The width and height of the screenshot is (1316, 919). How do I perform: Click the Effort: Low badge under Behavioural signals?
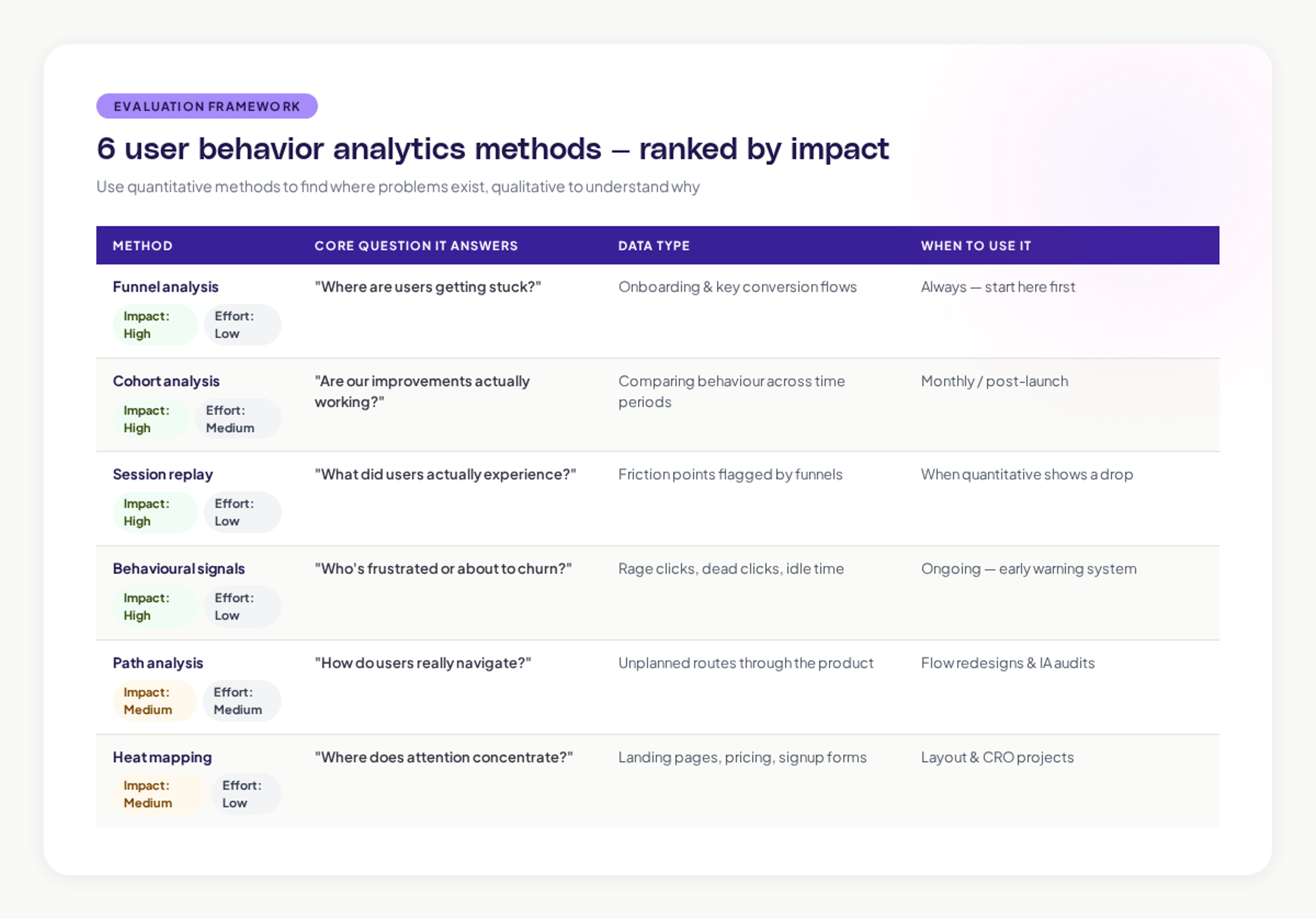(242, 607)
